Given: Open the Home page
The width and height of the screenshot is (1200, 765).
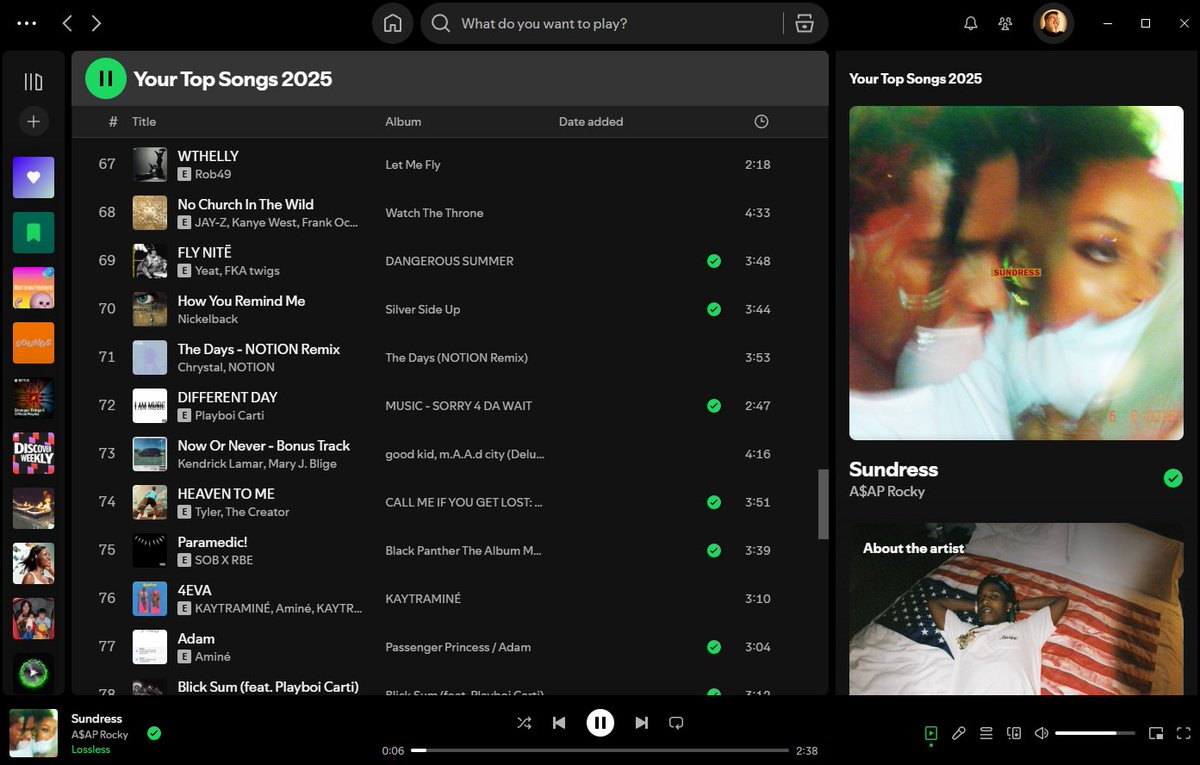Looking at the screenshot, I should click(x=393, y=24).
